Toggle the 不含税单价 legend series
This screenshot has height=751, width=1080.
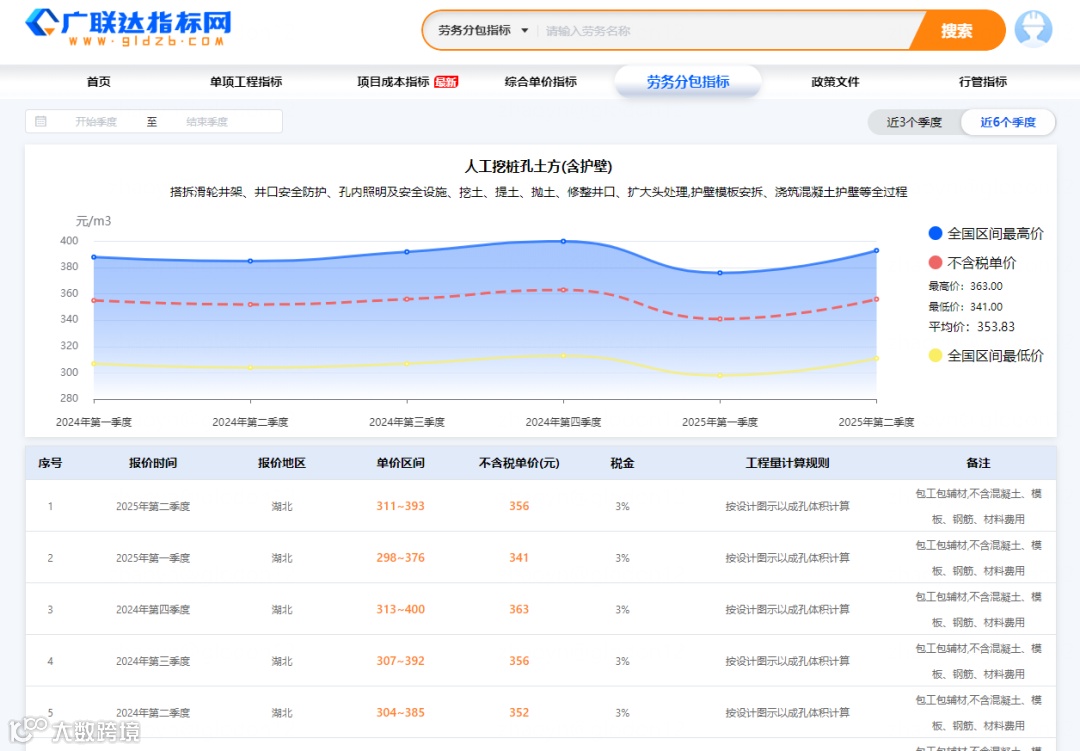click(973, 263)
